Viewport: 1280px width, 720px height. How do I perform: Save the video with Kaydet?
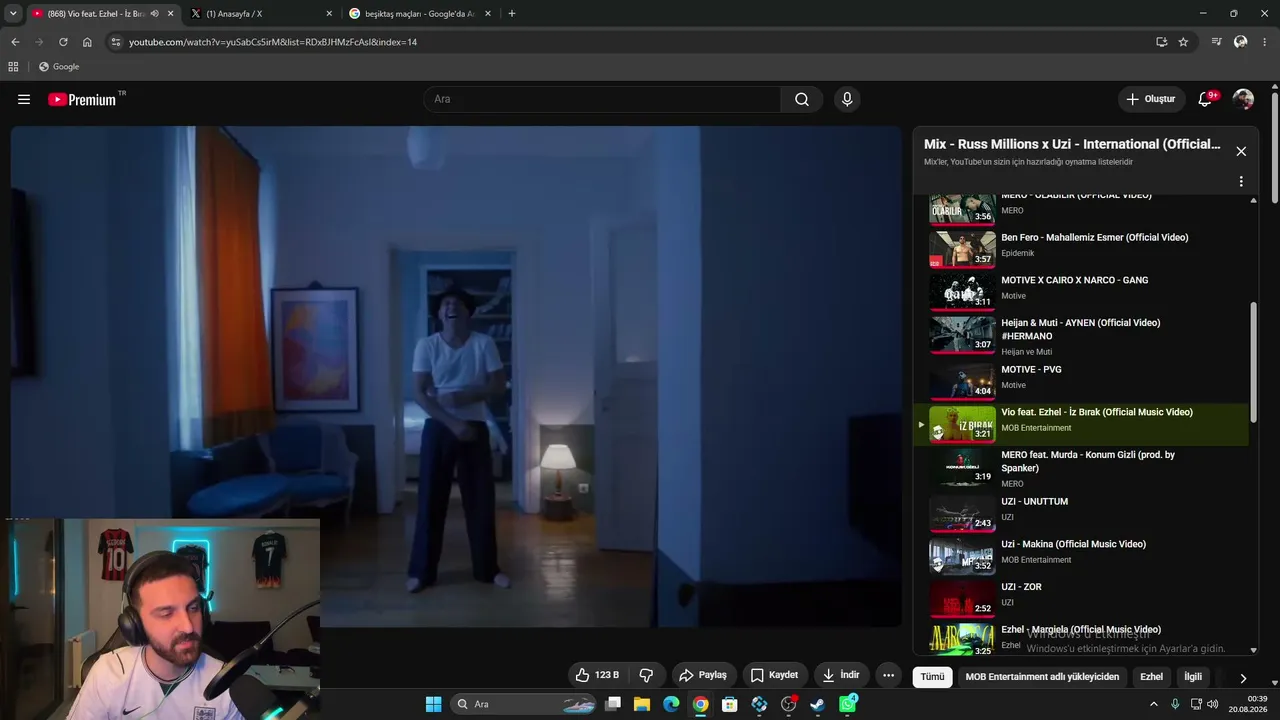click(x=775, y=675)
